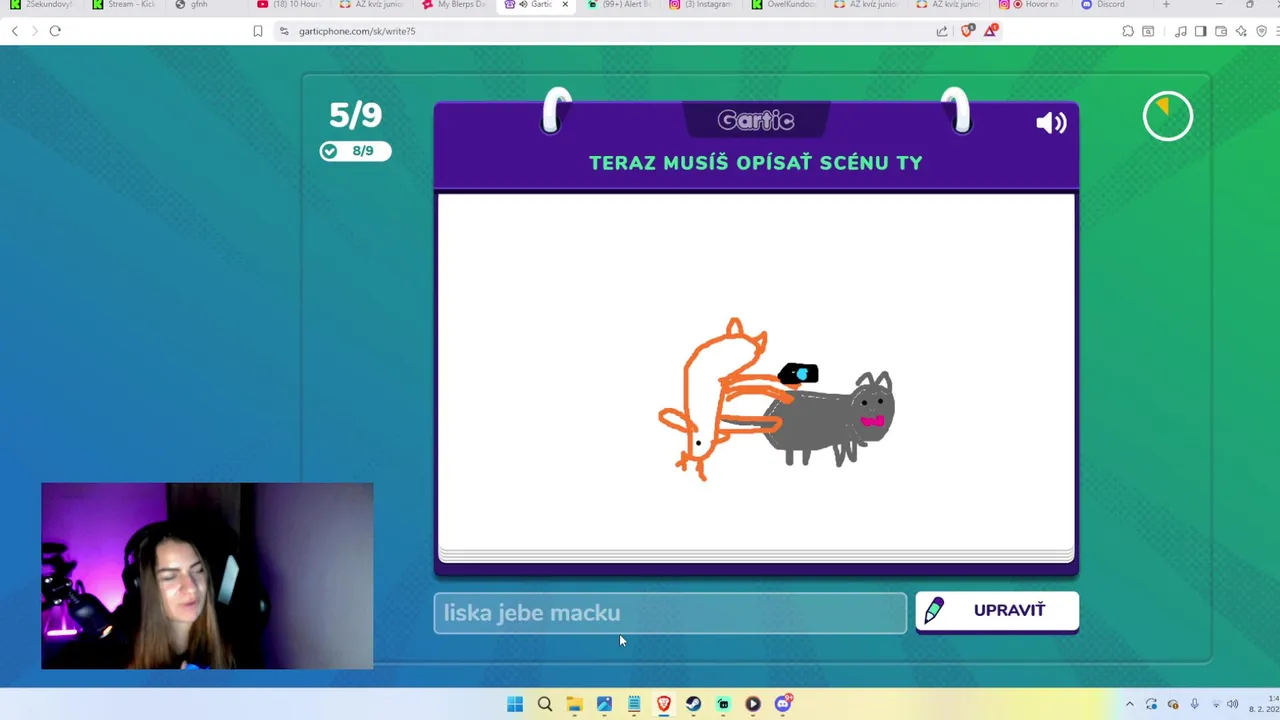Open Brave Rewards triangle icon
1280x720 pixels.
point(990,31)
